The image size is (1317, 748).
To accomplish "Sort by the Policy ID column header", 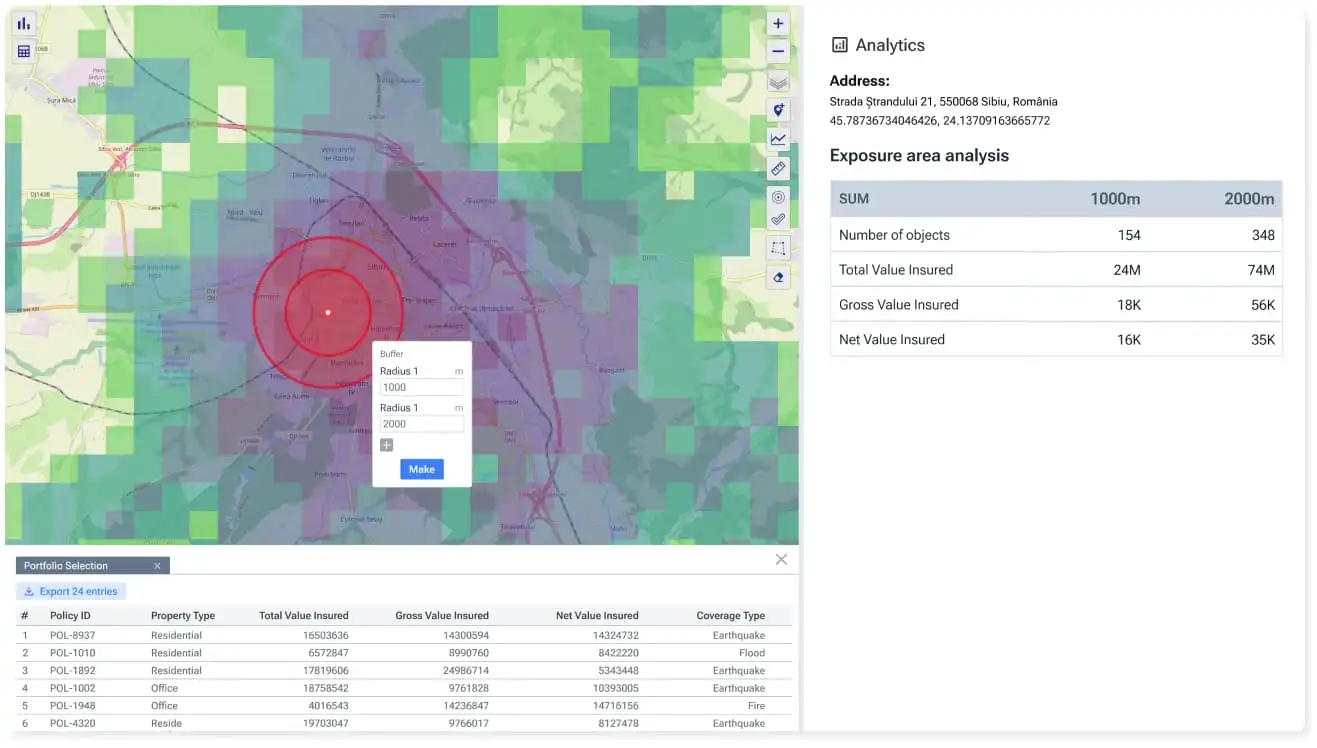I will [x=70, y=615].
